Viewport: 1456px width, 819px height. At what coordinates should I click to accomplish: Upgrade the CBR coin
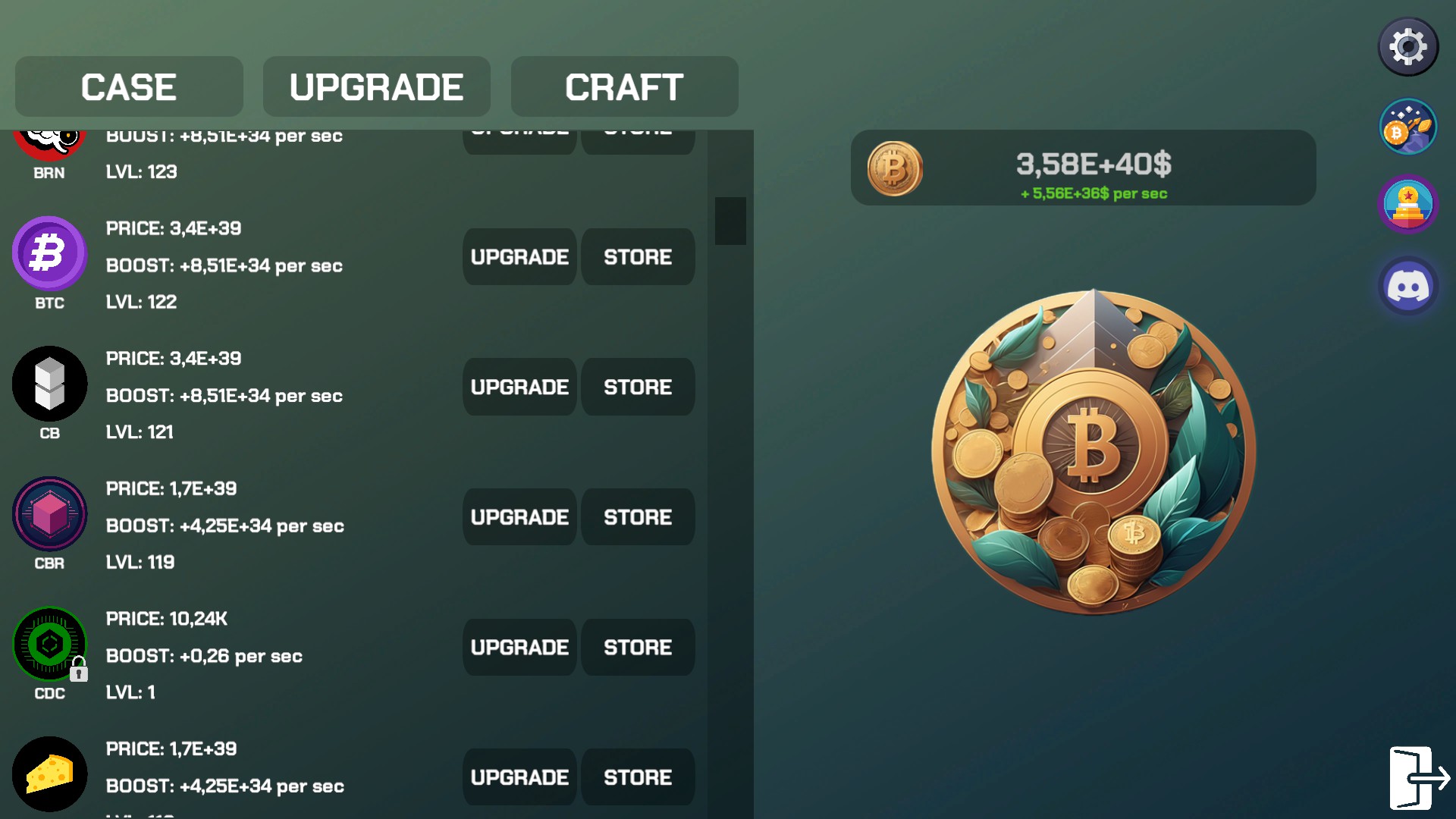tap(519, 517)
